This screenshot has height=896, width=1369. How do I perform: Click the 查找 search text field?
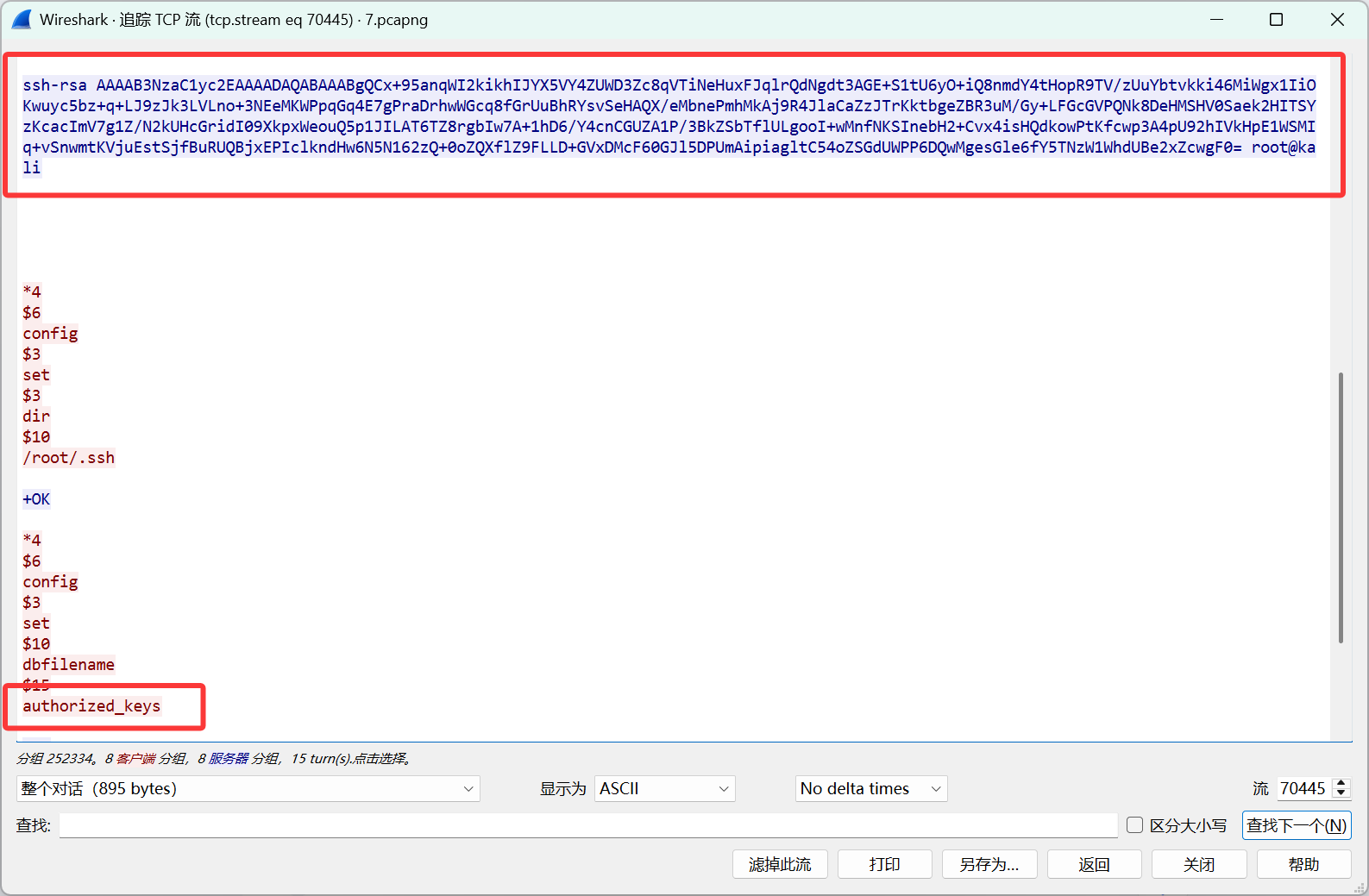[587, 825]
